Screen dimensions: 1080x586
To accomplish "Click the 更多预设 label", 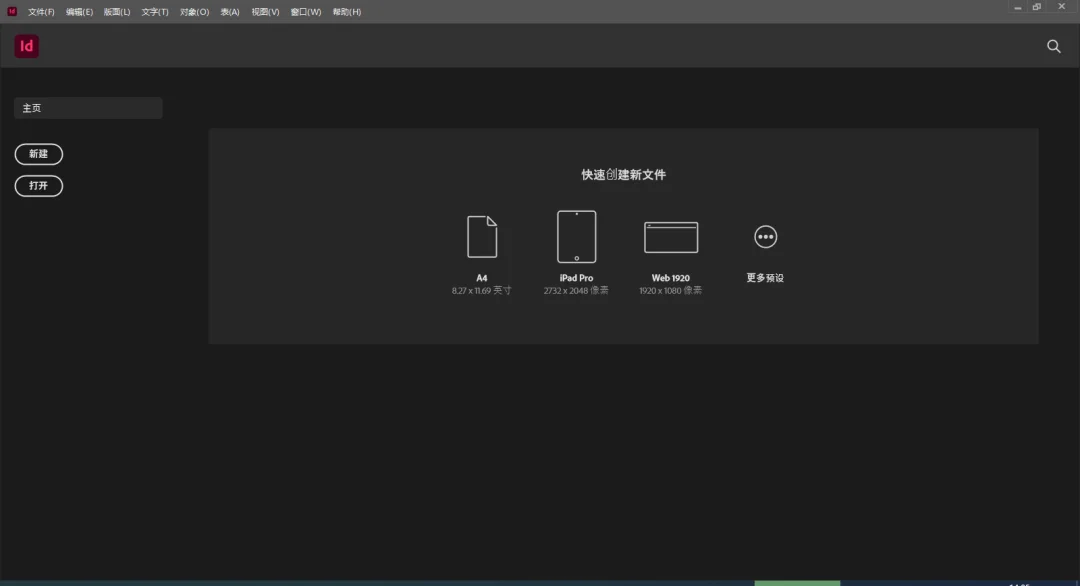I will [765, 278].
